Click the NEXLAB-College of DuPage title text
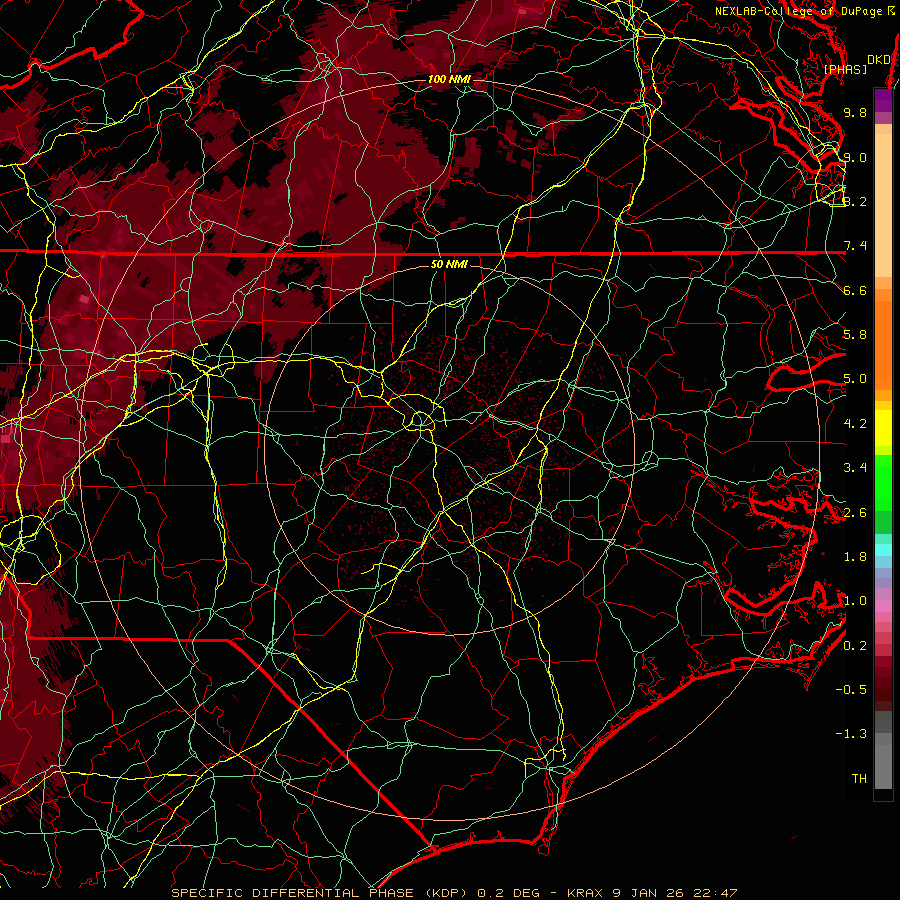This screenshot has width=900, height=900. tap(798, 11)
